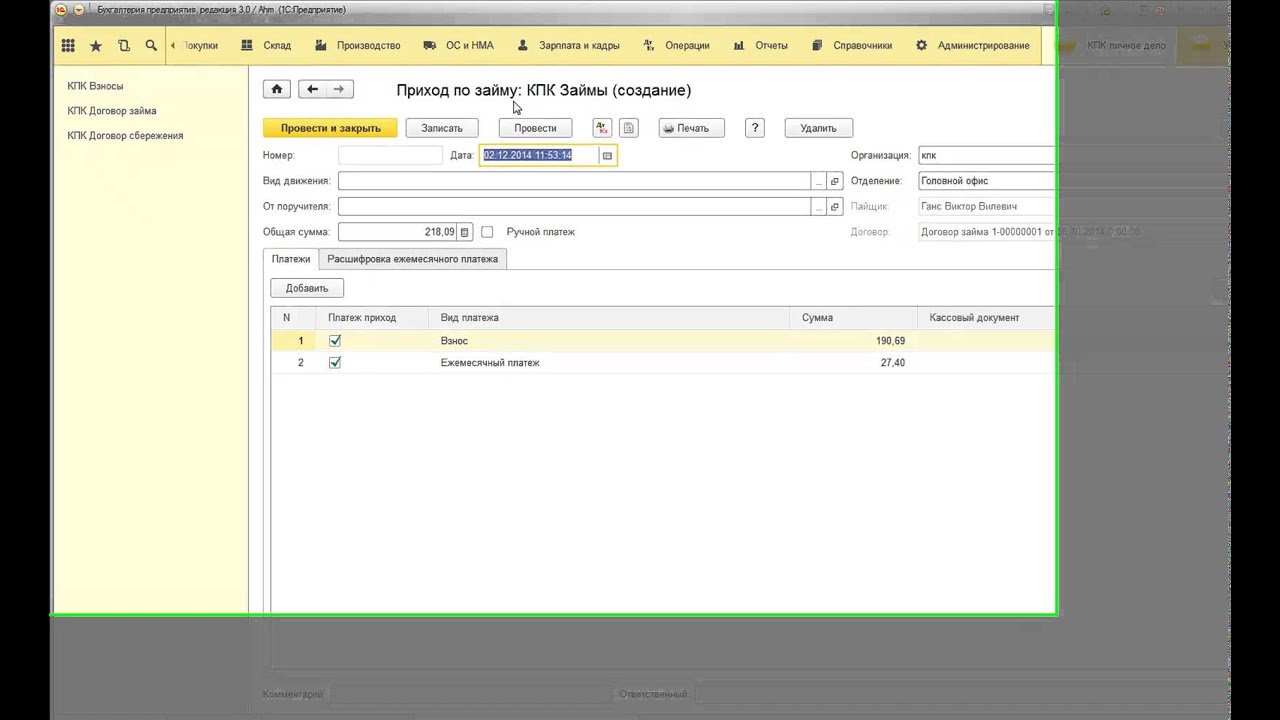1280x720 pixels.
Task: Select the Ежемесячный платеж cell
Action: (x=610, y=363)
